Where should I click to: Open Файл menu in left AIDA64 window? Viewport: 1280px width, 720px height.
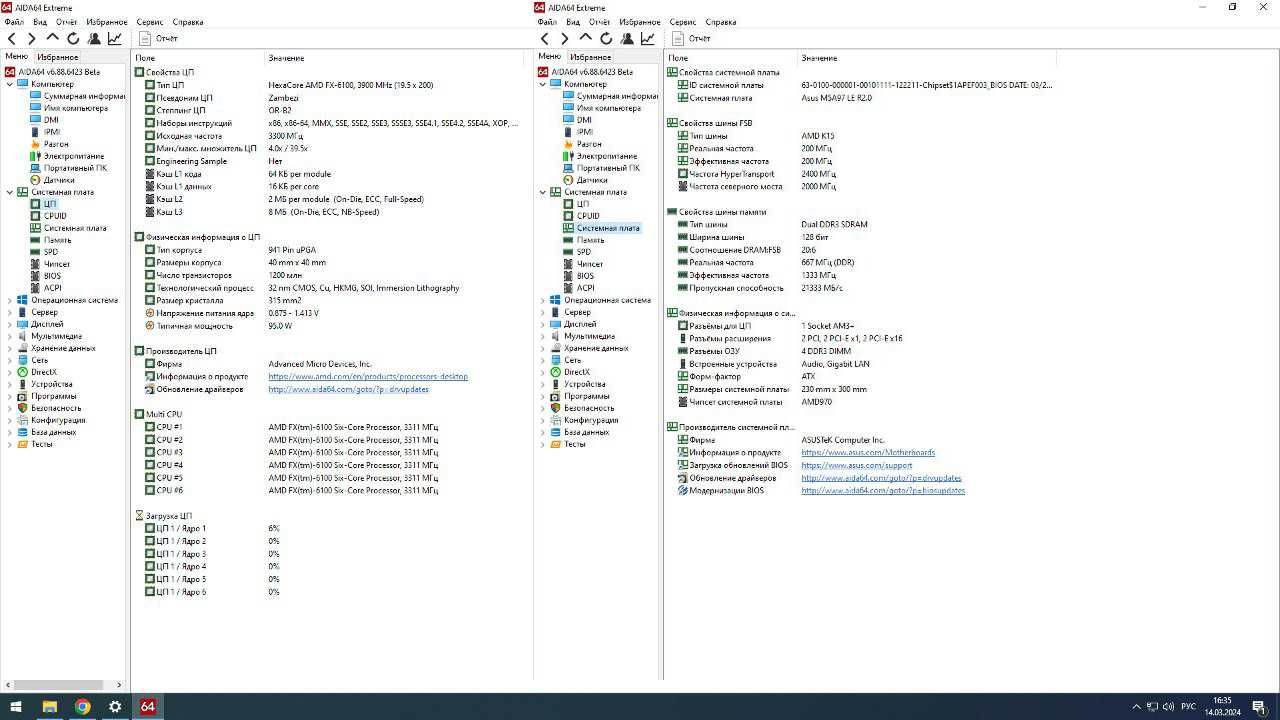[x=14, y=21]
